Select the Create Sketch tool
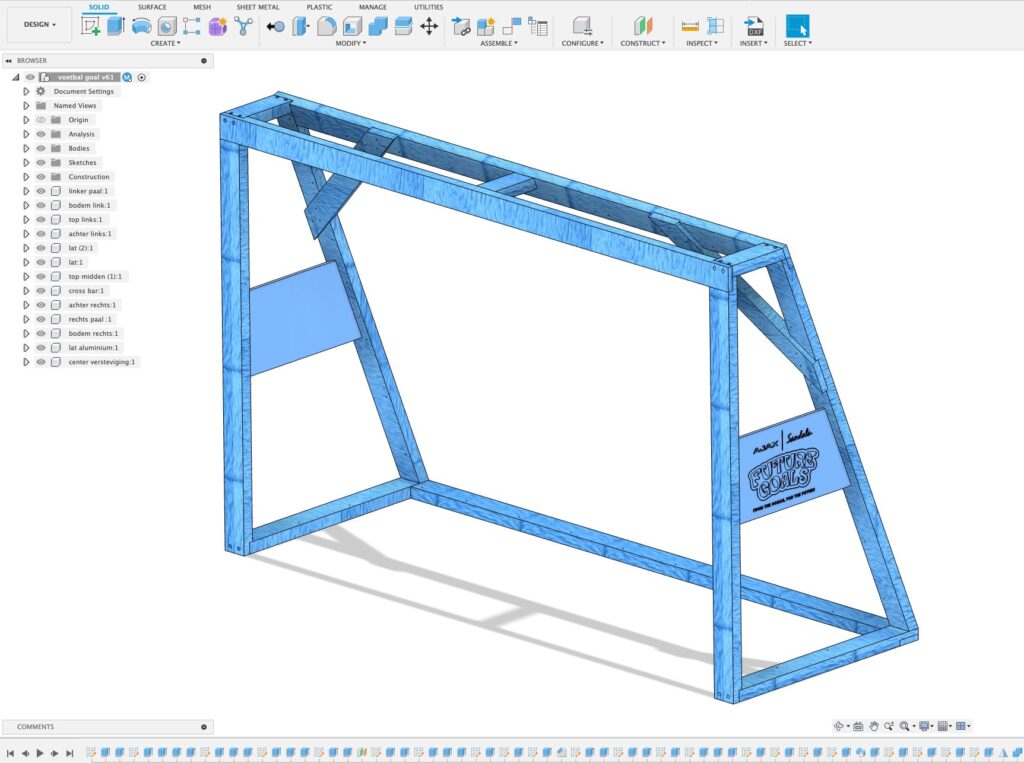This screenshot has height=763, width=1024. tap(90, 26)
